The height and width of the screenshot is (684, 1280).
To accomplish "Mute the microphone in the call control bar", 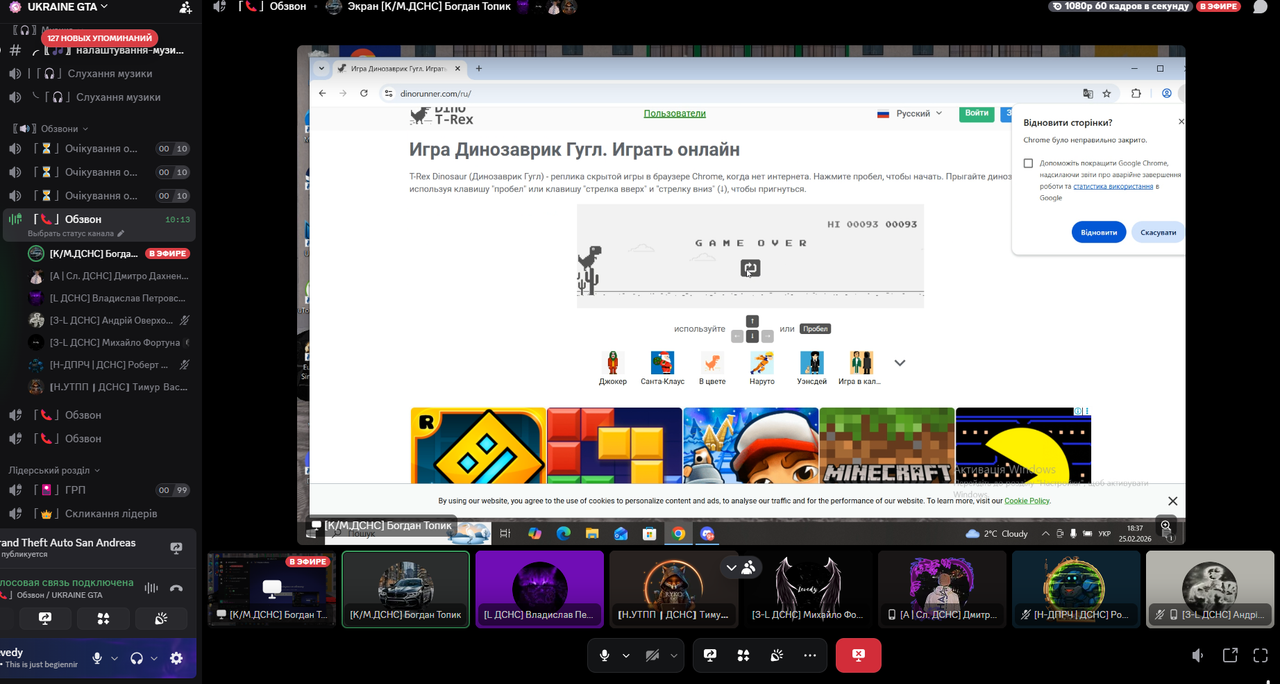I will [605, 655].
